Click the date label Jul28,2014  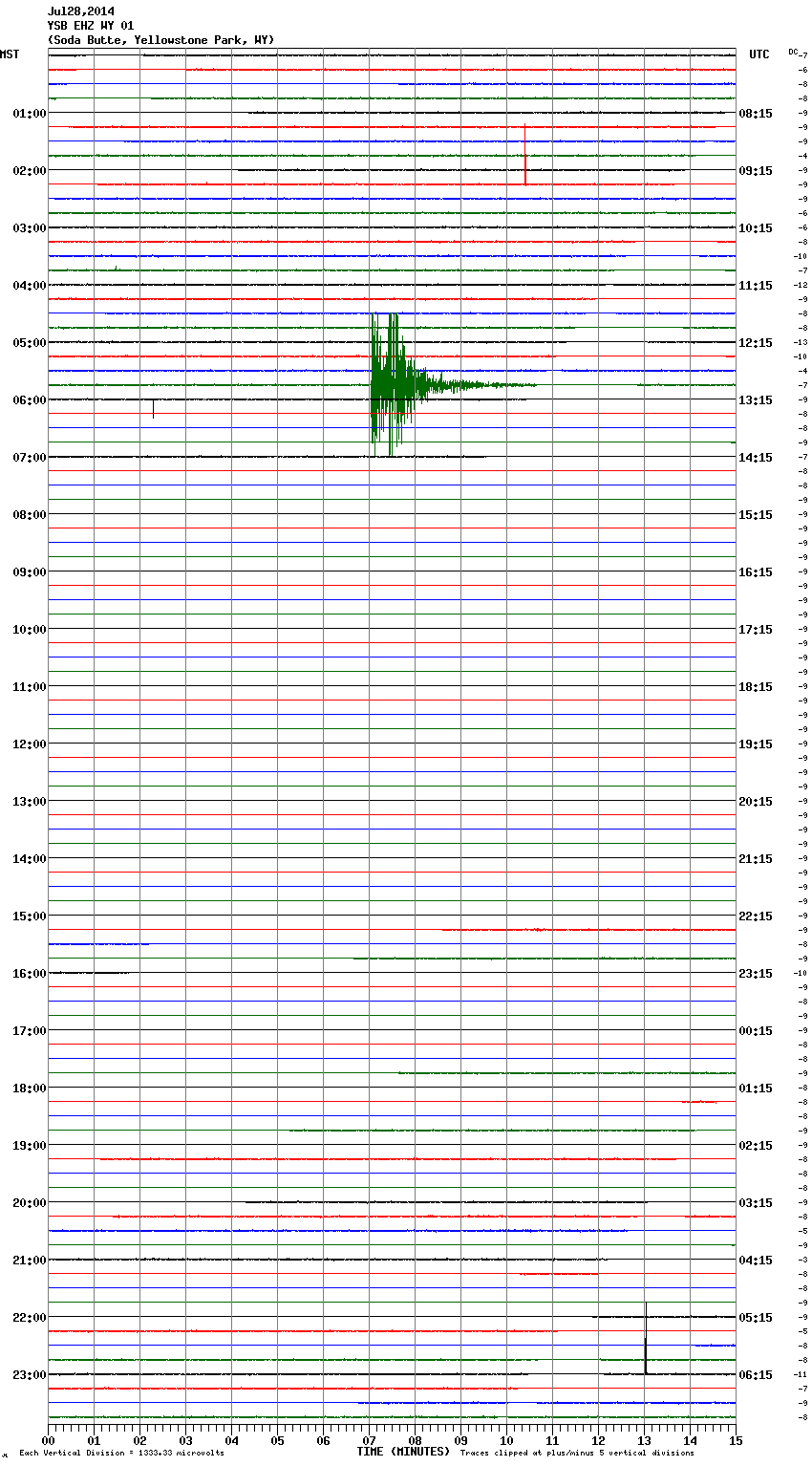coord(81,11)
